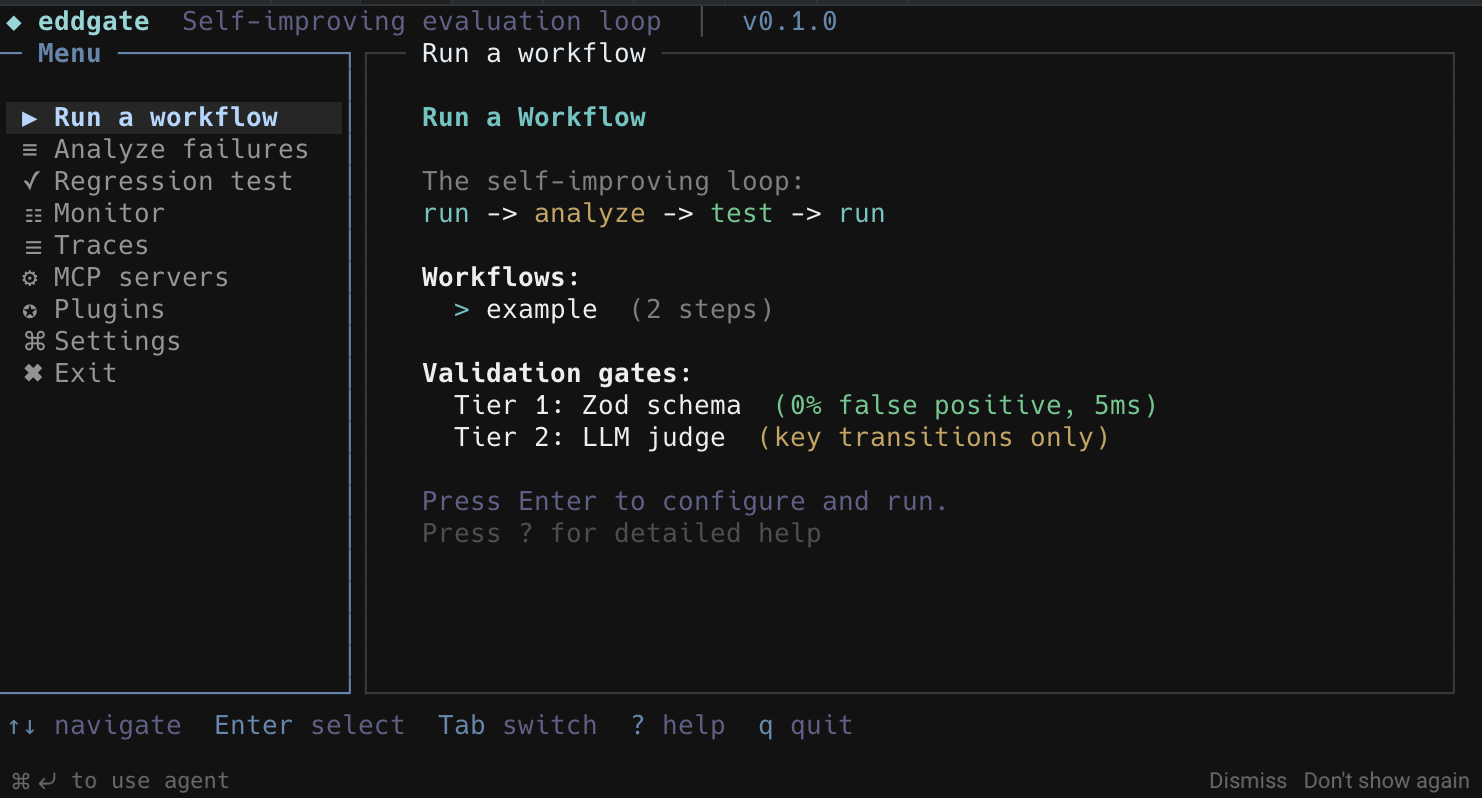Click the X icon beside Exit
The width and height of the screenshot is (1482, 798).
(33, 373)
